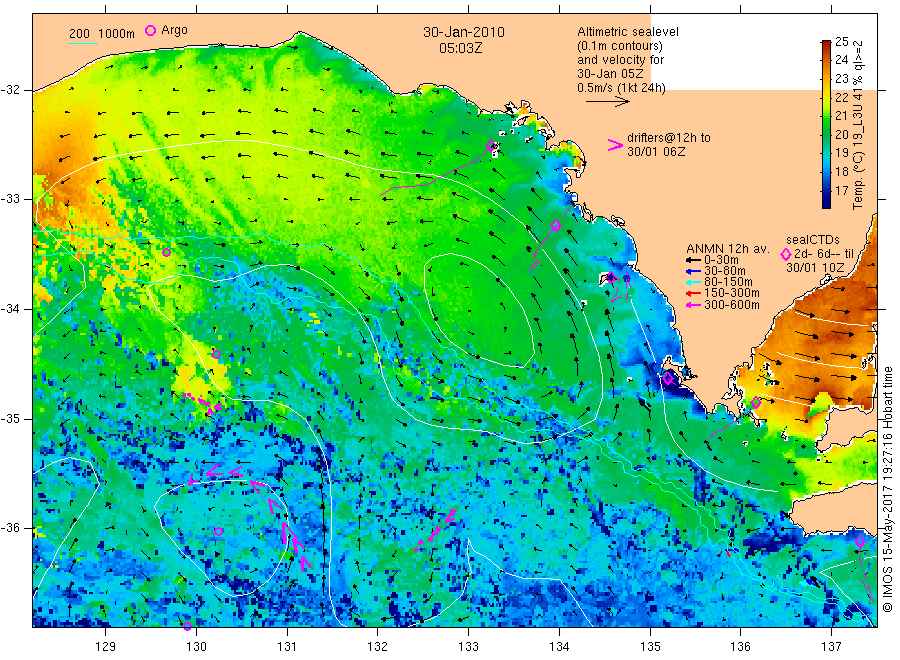Click Argo float marker near 36°S 130.2°E
The image size is (900, 660).
click(x=219, y=531)
